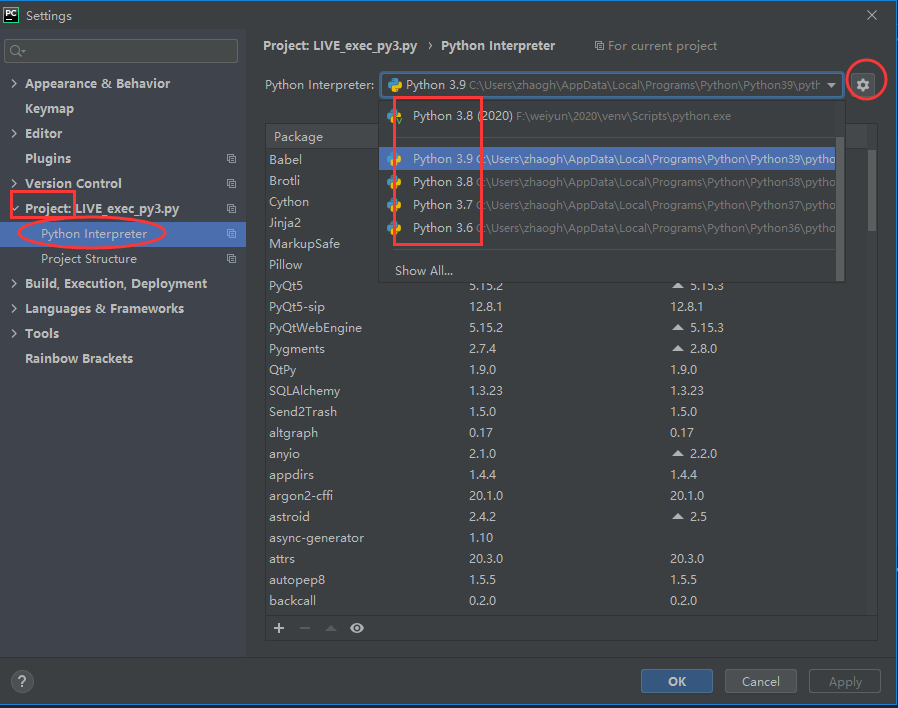This screenshot has height=708, width=898.
Task: Click Show All... in interpreter list
Action: [x=424, y=271]
